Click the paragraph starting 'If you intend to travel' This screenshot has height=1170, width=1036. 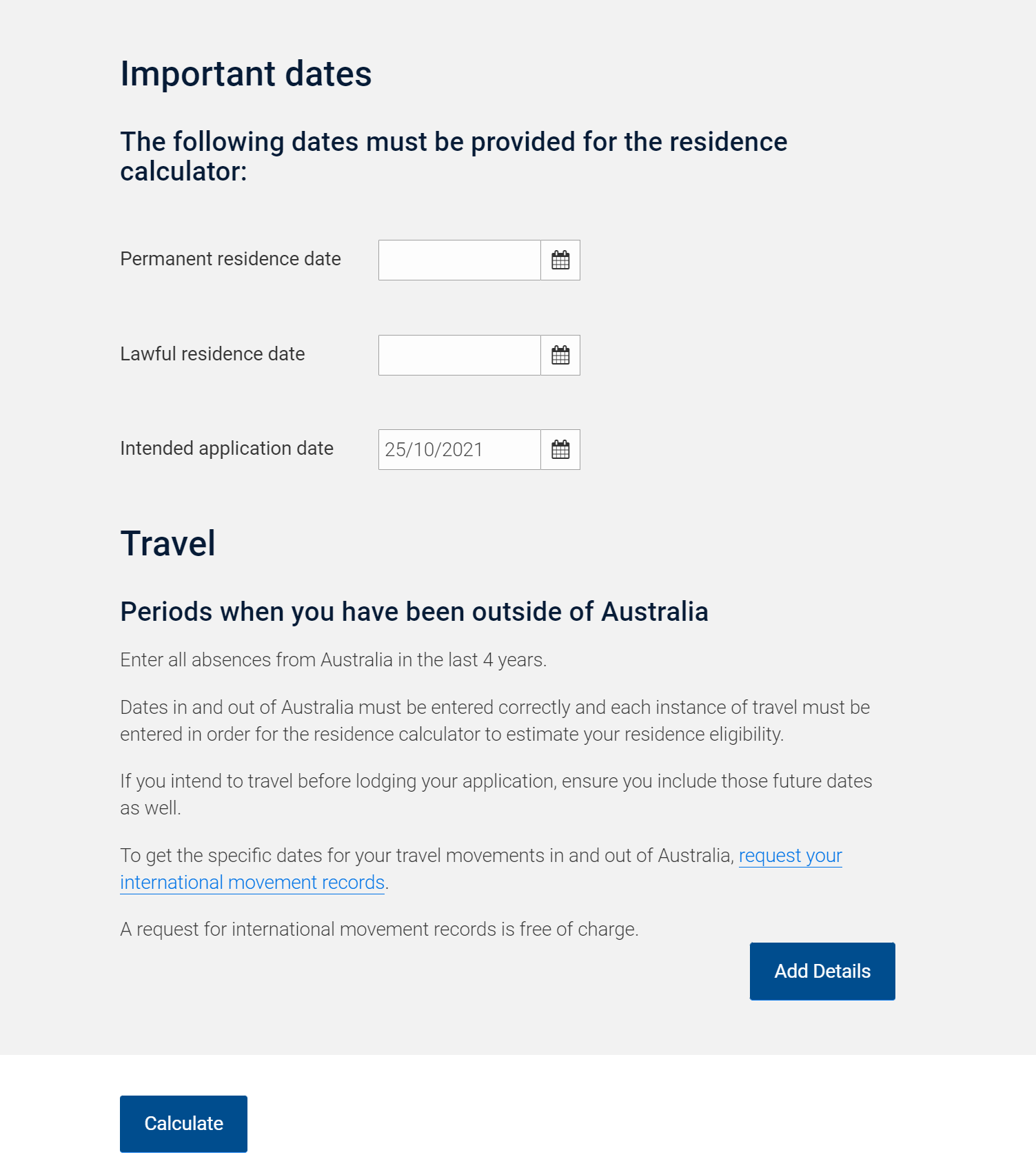tap(496, 794)
